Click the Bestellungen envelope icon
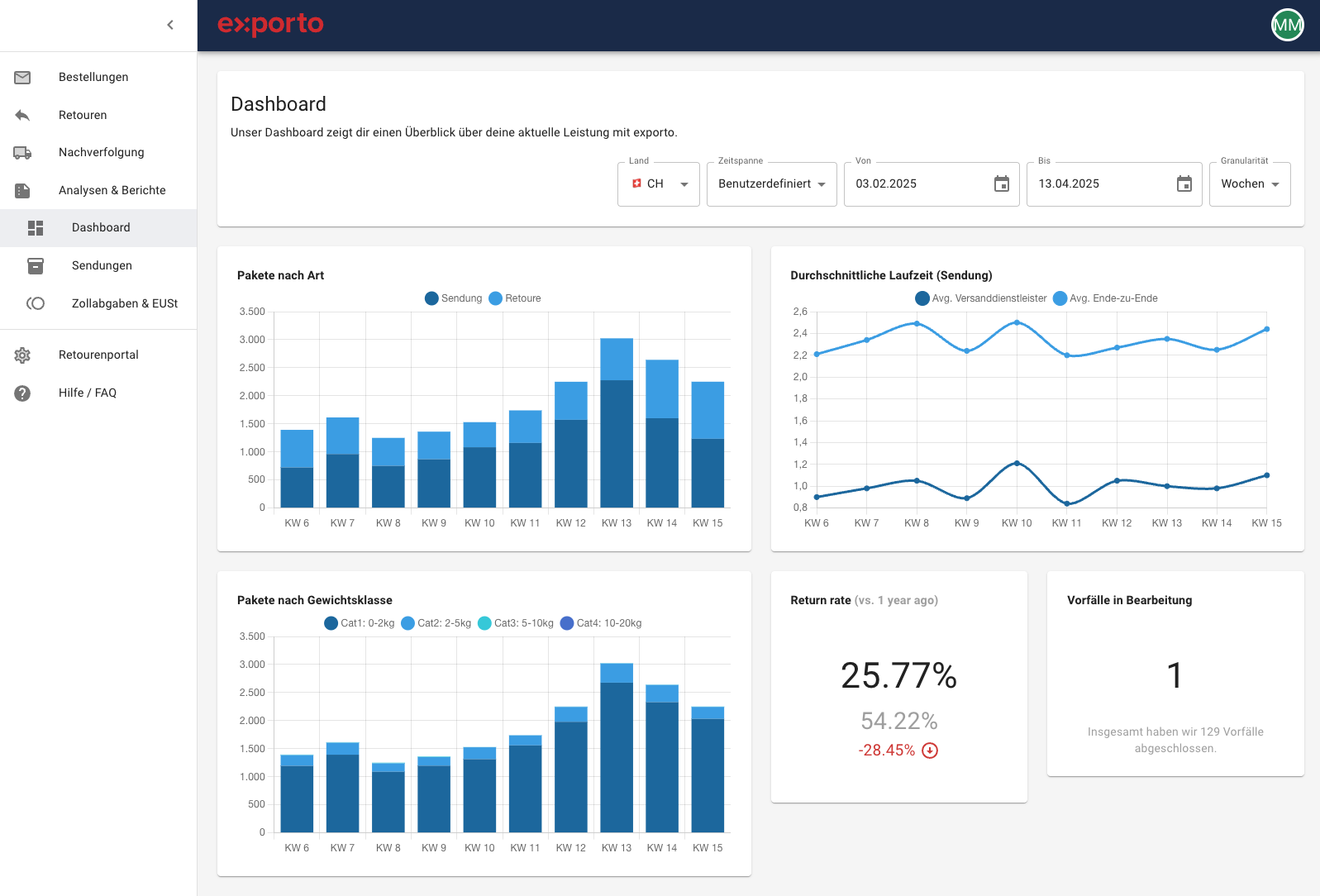 pos(22,77)
